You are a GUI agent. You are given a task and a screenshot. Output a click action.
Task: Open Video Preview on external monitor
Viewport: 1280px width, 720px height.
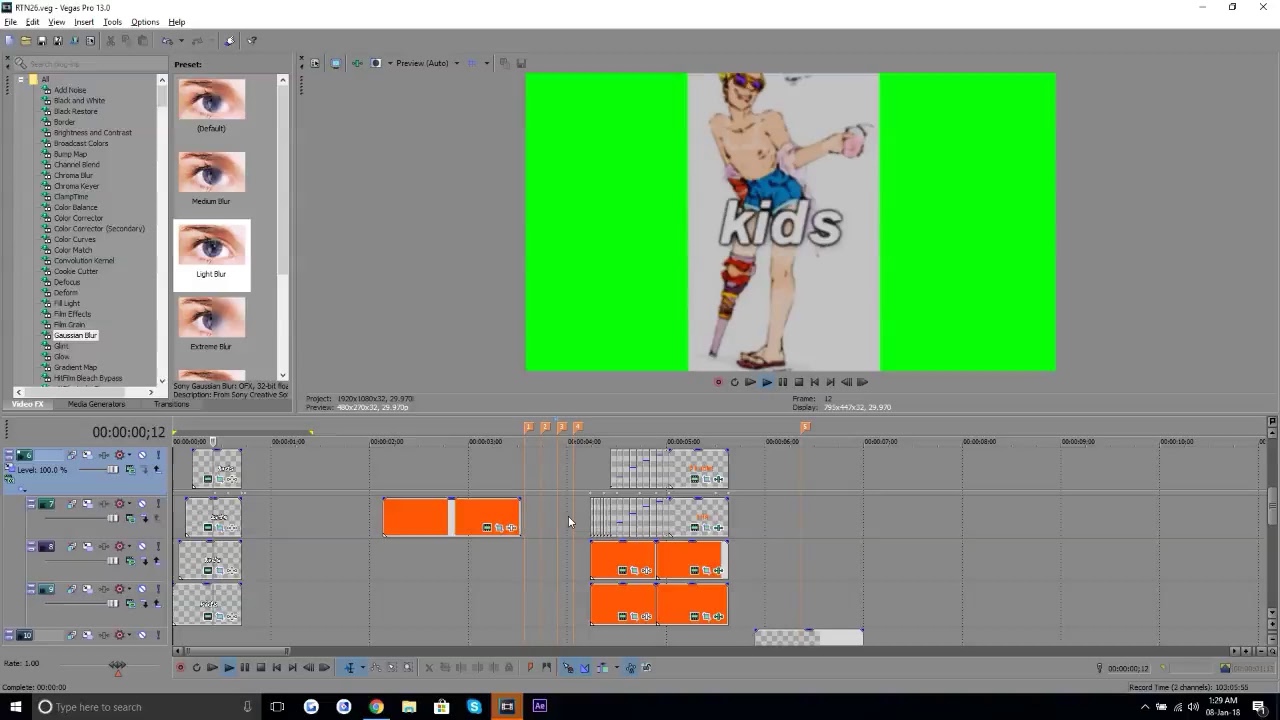point(335,63)
